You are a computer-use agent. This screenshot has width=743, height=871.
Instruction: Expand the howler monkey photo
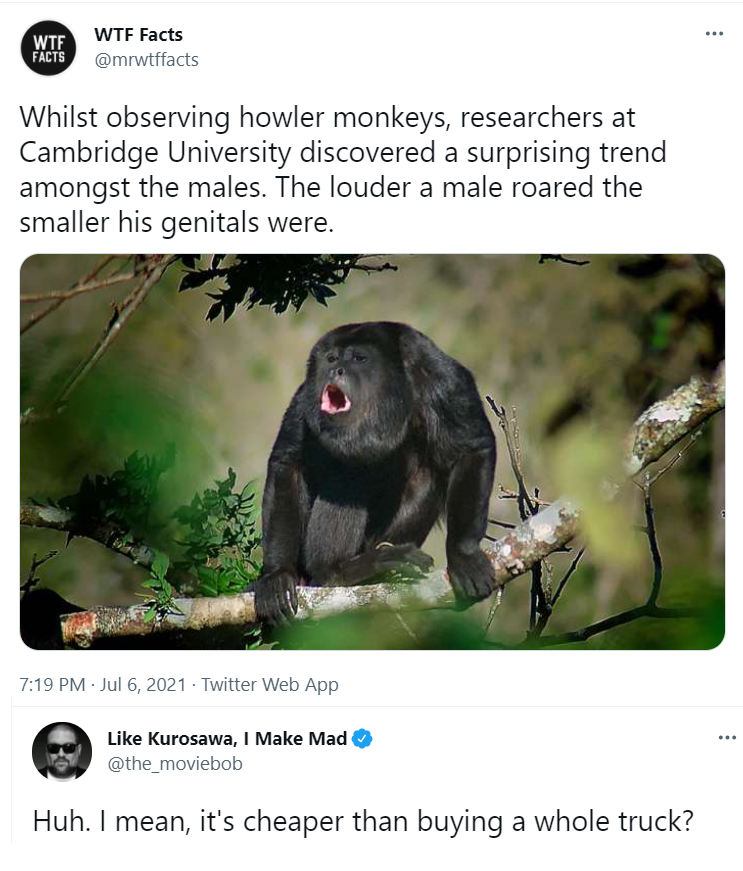click(x=372, y=452)
